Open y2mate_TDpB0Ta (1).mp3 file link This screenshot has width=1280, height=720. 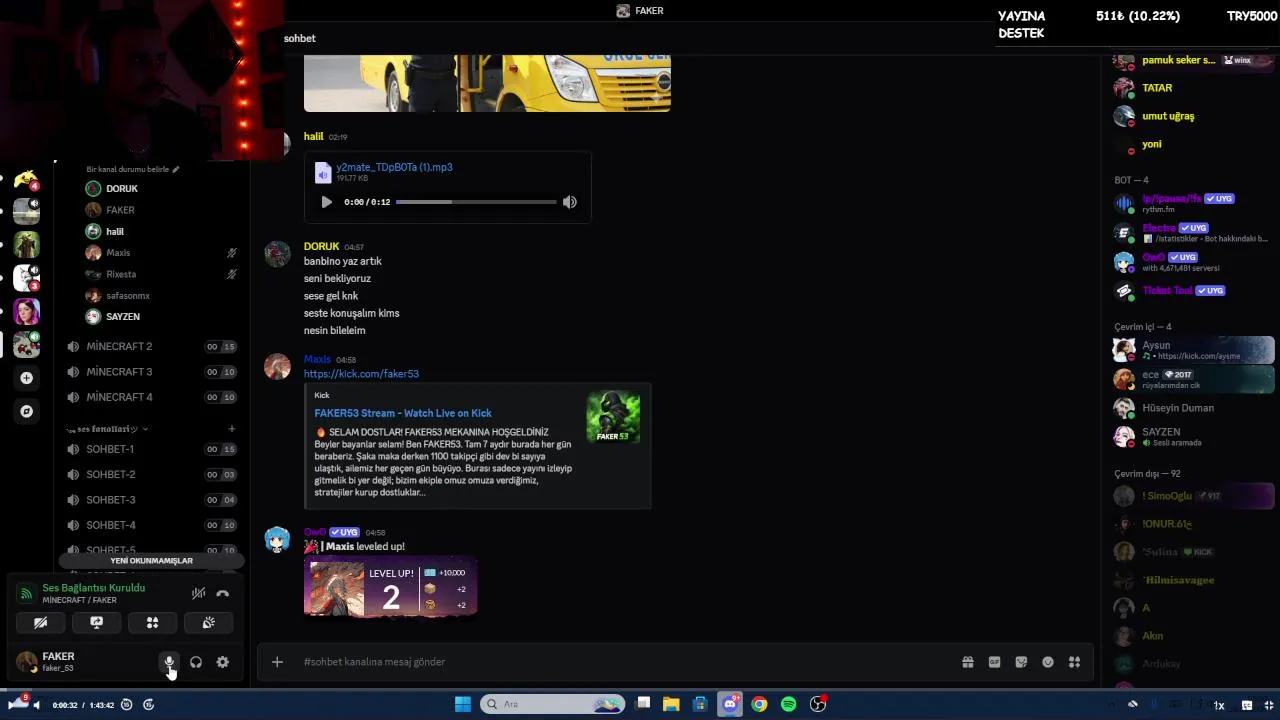click(x=394, y=167)
